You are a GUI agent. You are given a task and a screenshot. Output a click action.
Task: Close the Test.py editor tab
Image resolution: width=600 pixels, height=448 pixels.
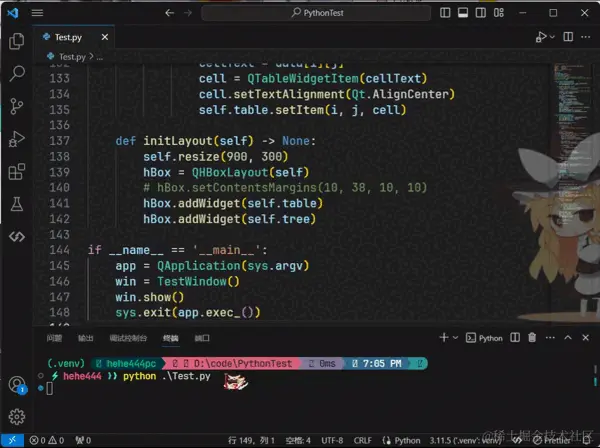[105, 37]
